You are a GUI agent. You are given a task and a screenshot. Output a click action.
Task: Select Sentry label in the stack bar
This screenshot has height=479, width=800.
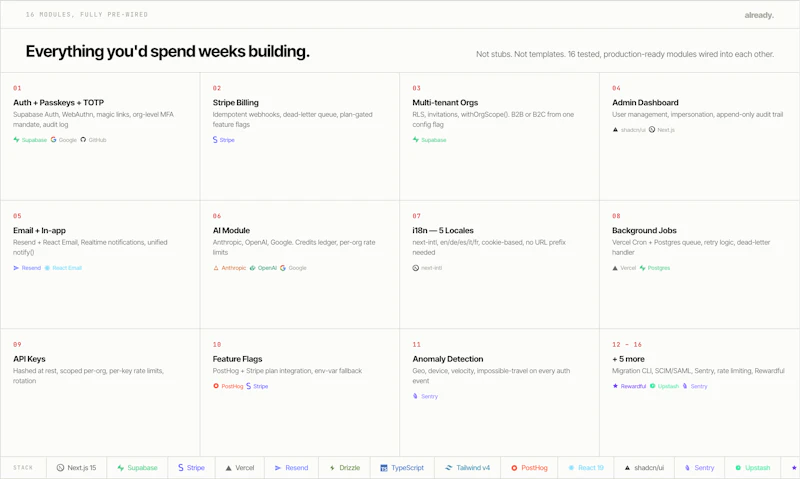704,468
